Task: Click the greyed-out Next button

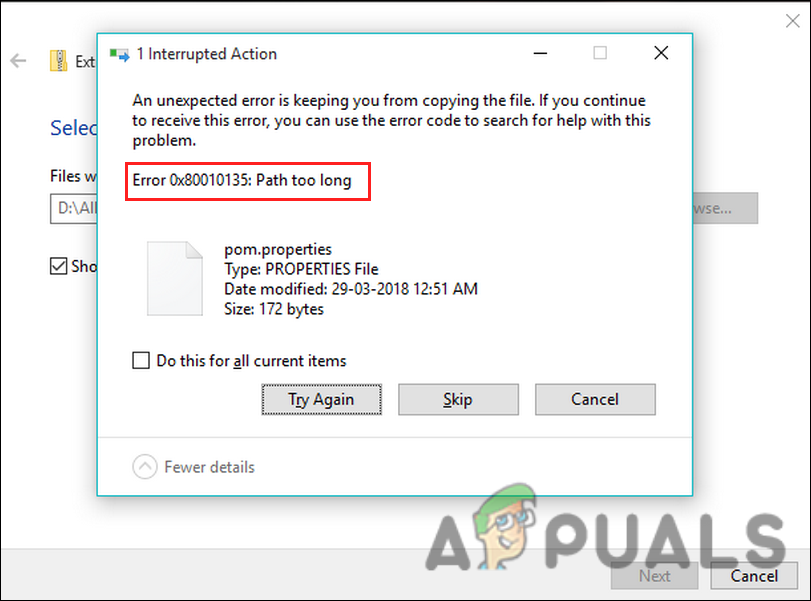Action: coord(654,575)
